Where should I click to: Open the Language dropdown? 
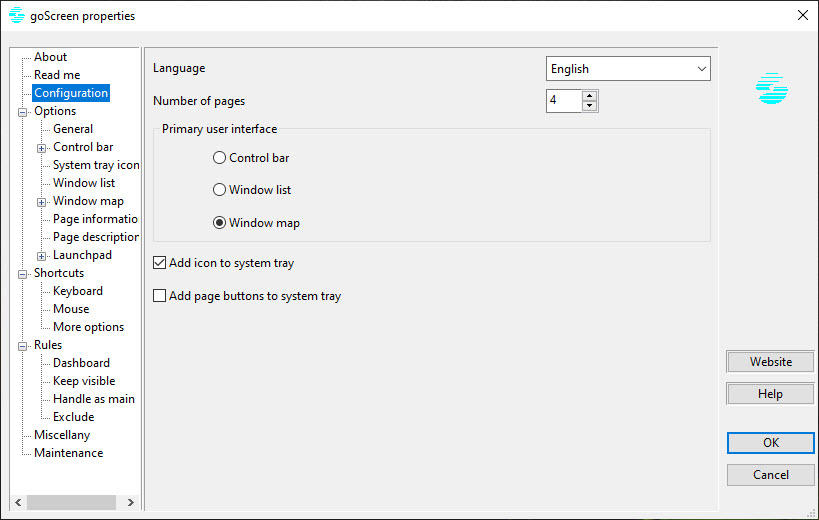point(628,69)
